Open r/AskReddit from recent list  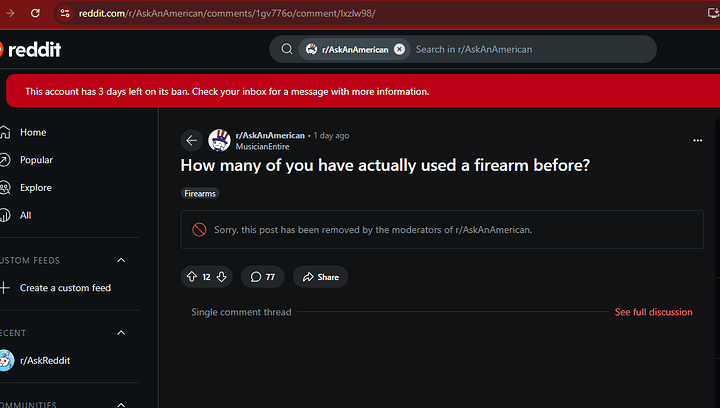(45, 360)
